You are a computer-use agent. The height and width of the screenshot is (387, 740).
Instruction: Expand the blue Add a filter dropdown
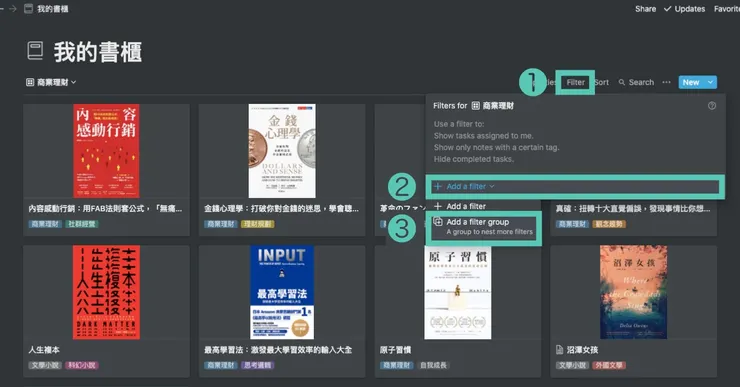464,186
